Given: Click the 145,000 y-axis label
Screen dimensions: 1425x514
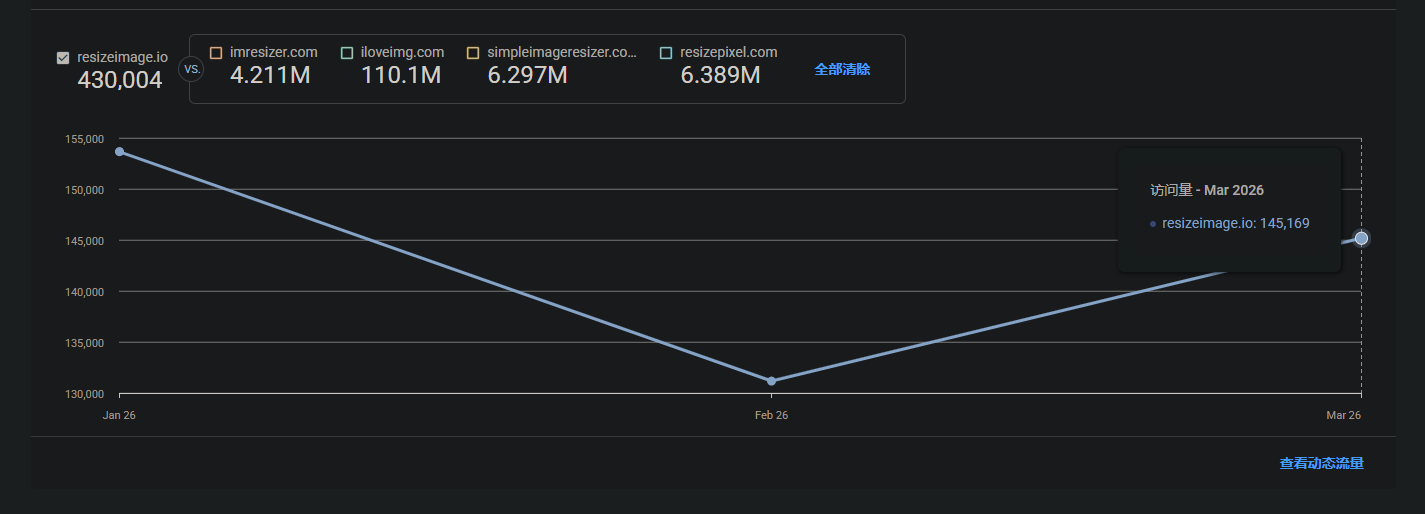Looking at the screenshot, I should click(84, 241).
